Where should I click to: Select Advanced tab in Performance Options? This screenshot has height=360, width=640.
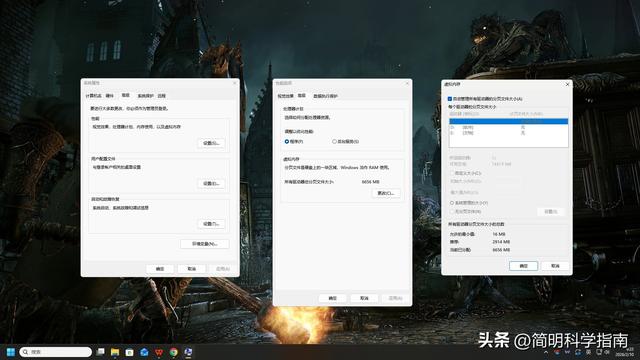(x=302, y=96)
